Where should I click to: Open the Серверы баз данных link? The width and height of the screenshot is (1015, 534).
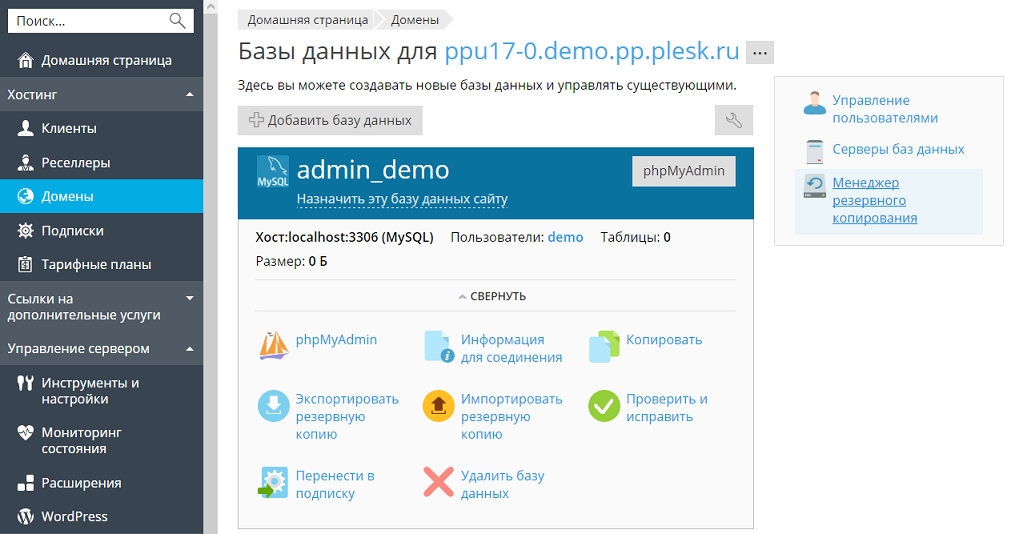(x=898, y=149)
